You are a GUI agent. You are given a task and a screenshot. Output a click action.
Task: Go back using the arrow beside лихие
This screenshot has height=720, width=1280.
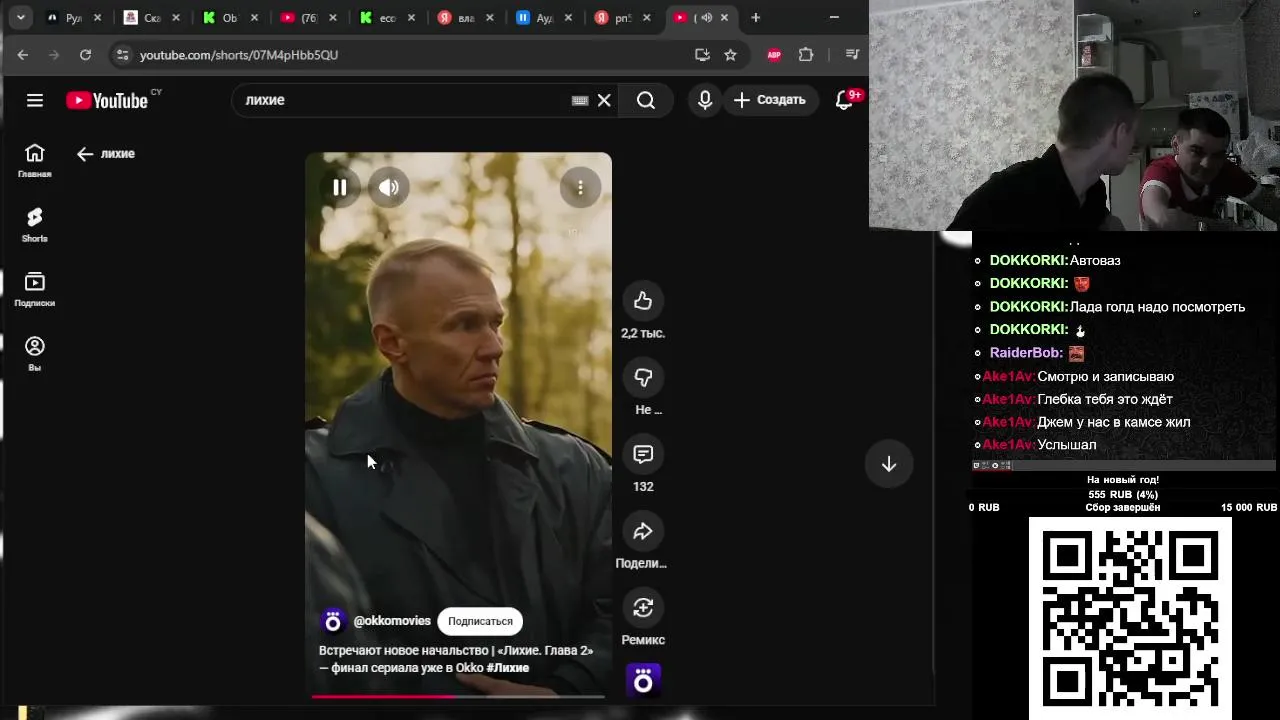tap(85, 154)
